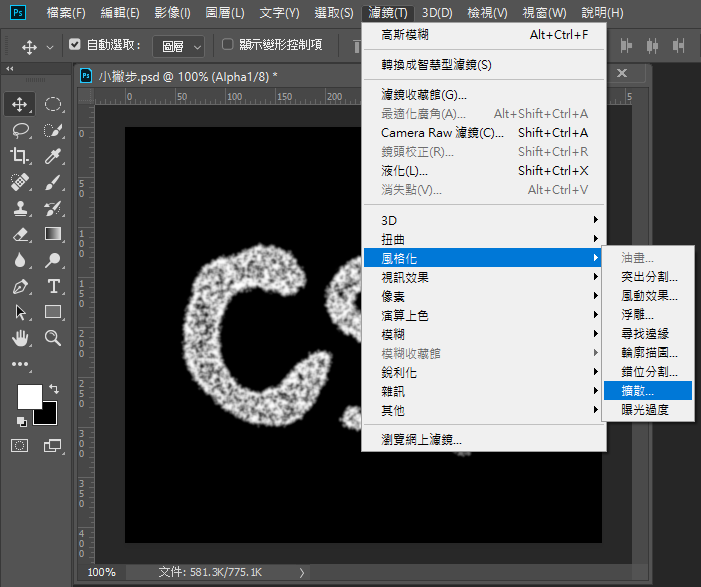Image resolution: width=701 pixels, height=587 pixels.
Task: Select the Dodge tool
Action: click(53, 260)
